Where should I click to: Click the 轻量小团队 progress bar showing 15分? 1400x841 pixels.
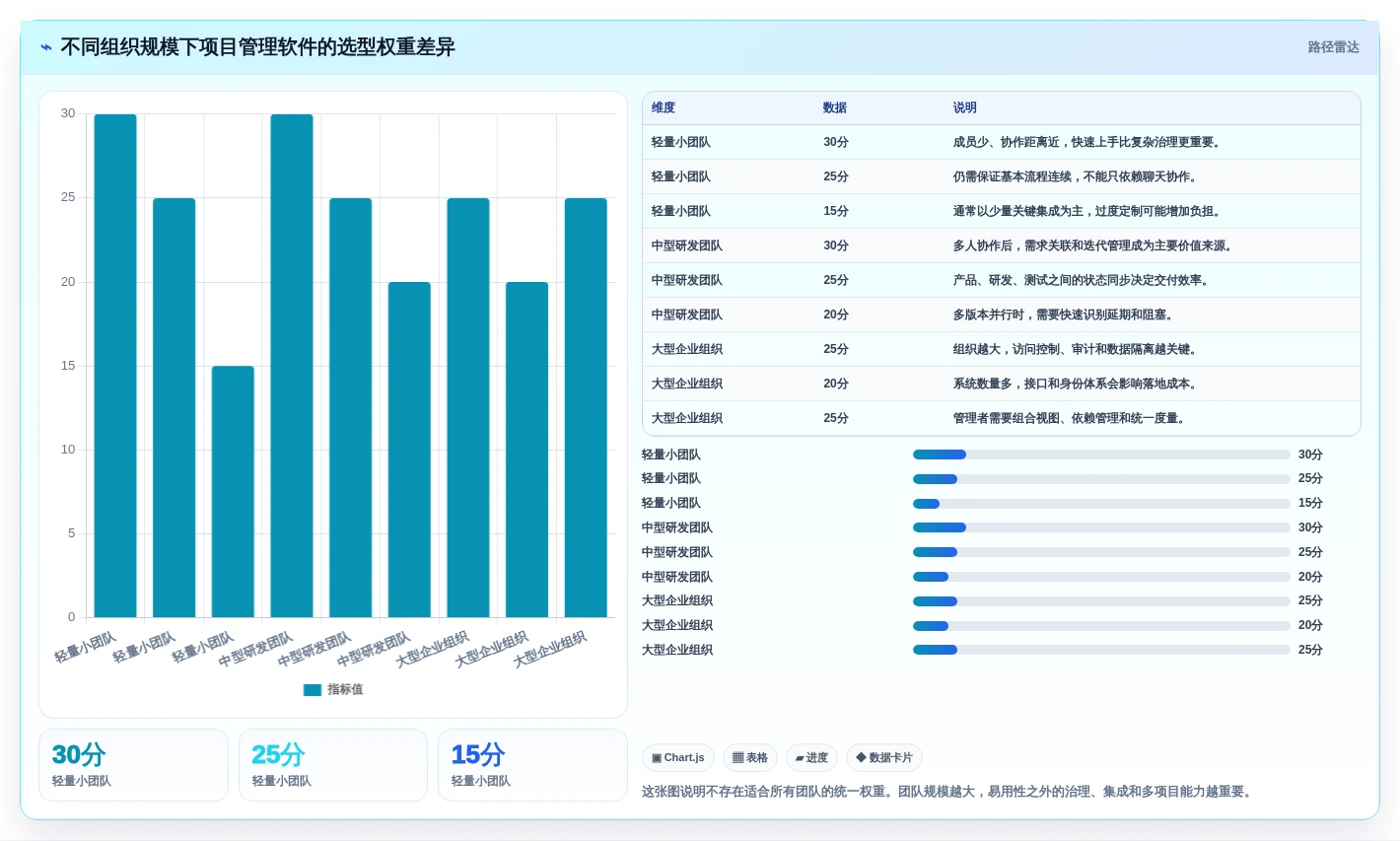click(1101, 504)
